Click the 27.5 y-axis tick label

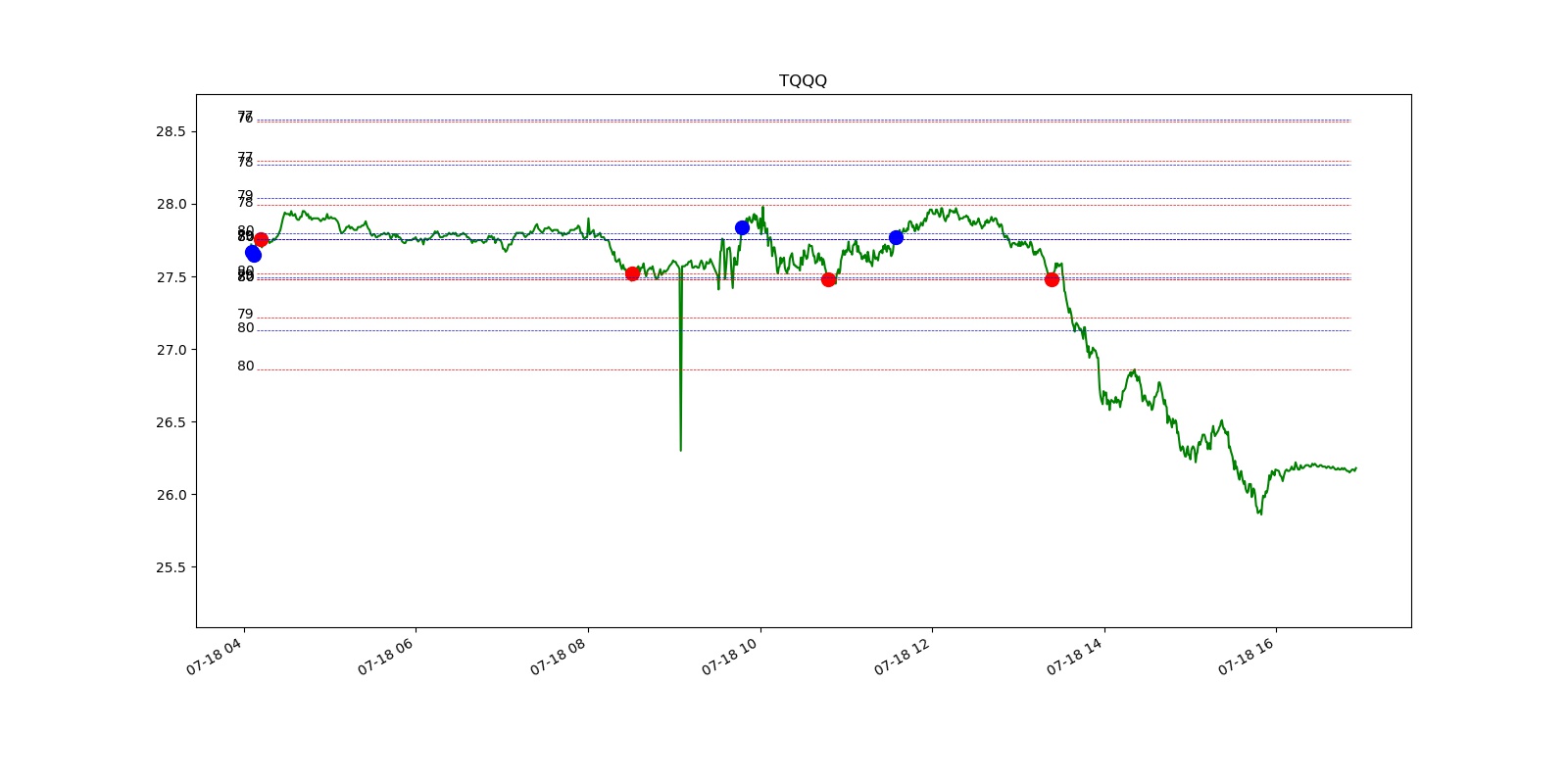(x=171, y=277)
